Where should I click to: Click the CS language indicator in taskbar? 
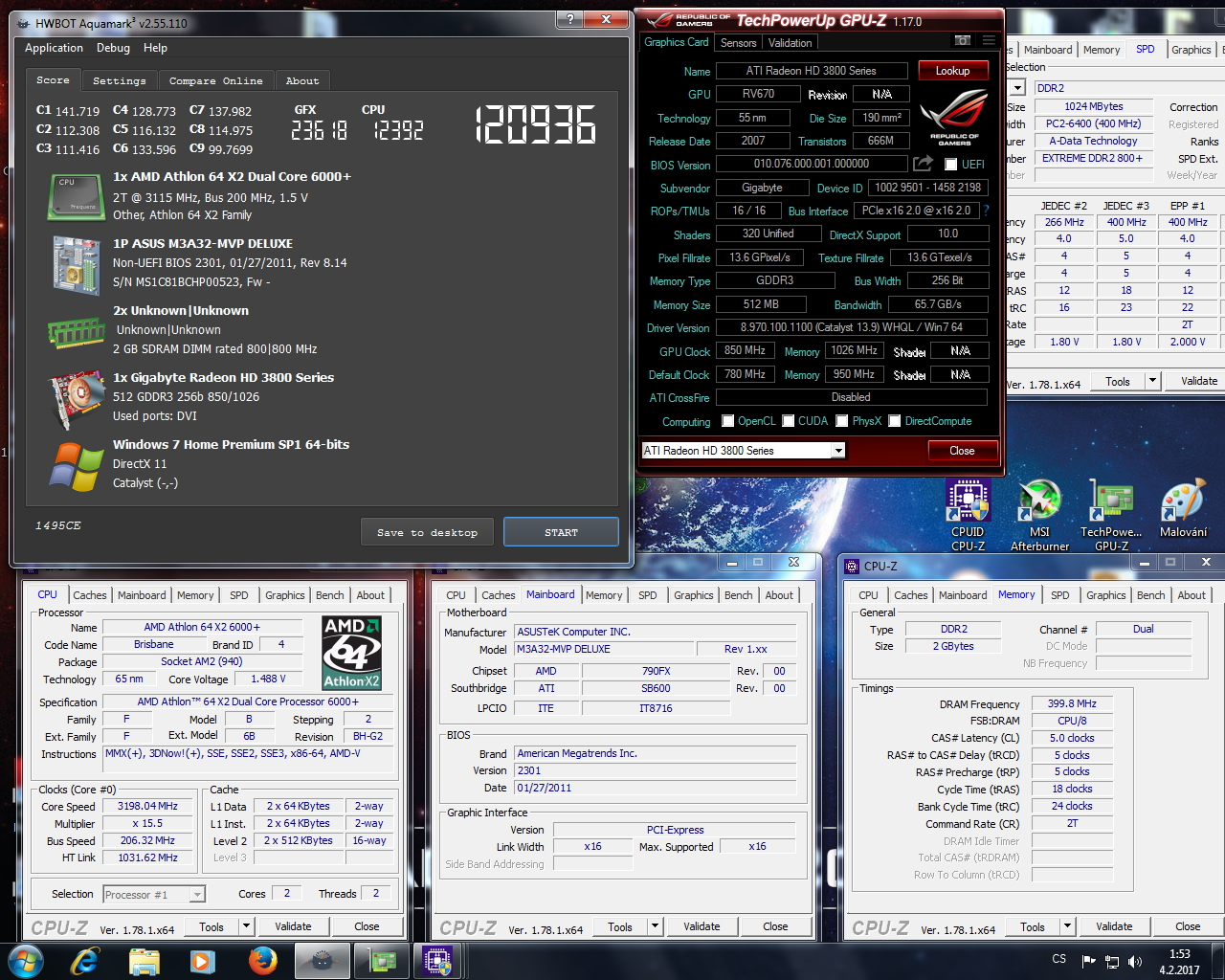coord(1058,959)
